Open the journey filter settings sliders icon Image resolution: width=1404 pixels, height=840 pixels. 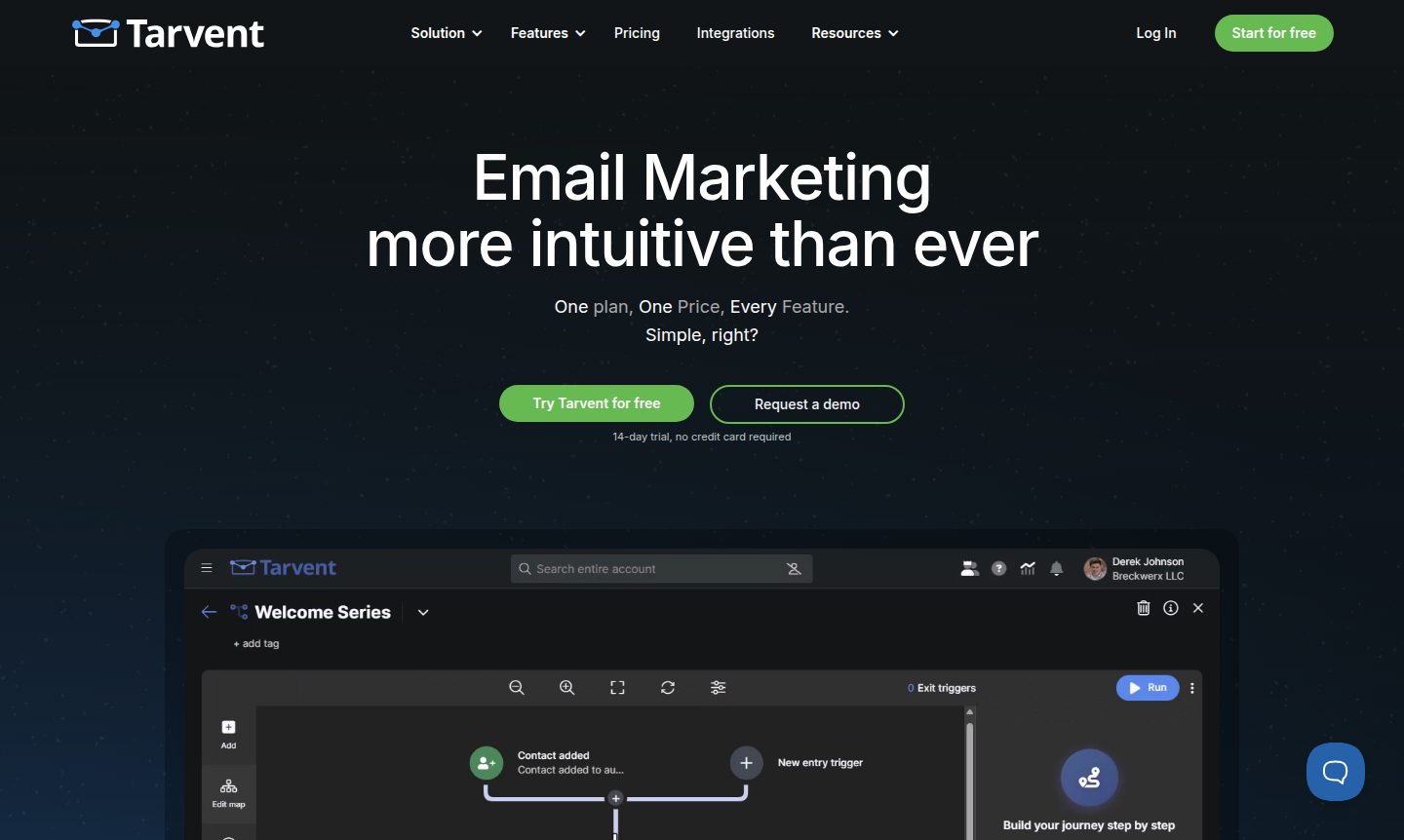tap(719, 688)
